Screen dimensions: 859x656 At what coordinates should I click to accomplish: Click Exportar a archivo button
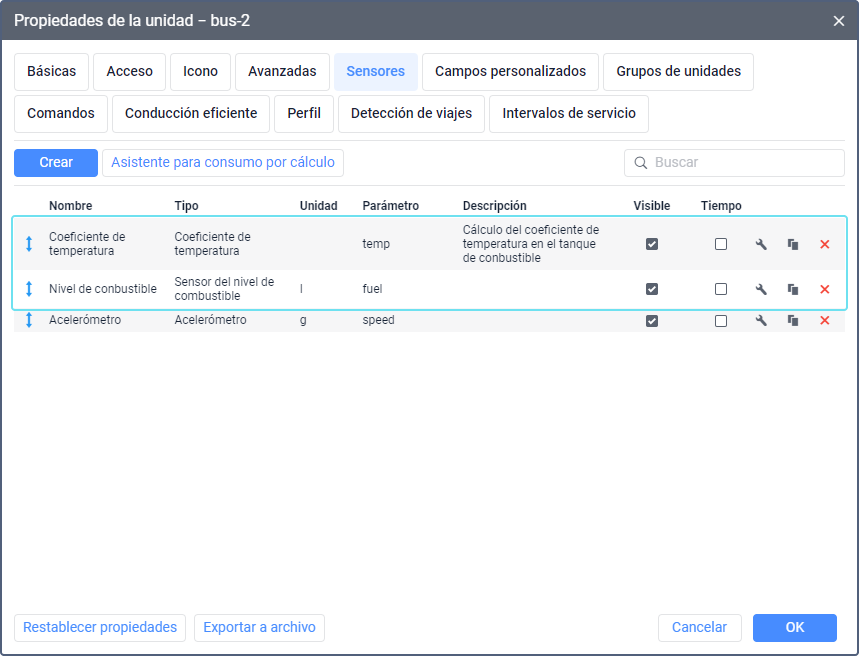point(259,628)
